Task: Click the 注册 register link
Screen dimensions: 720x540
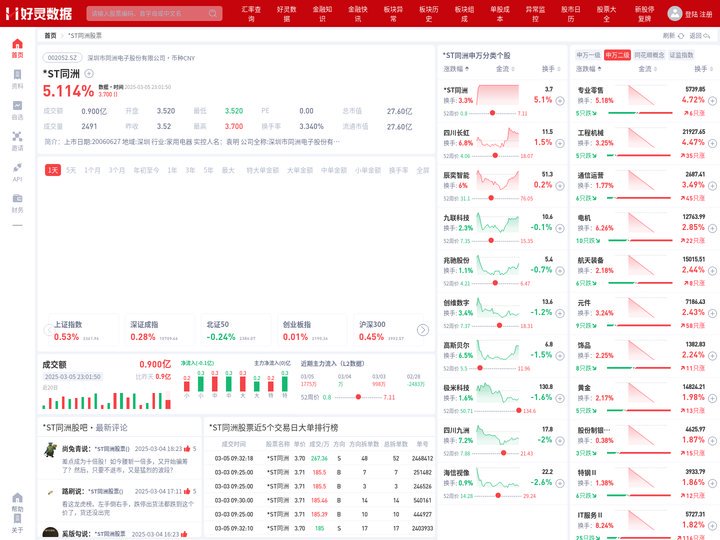Action: click(706, 14)
